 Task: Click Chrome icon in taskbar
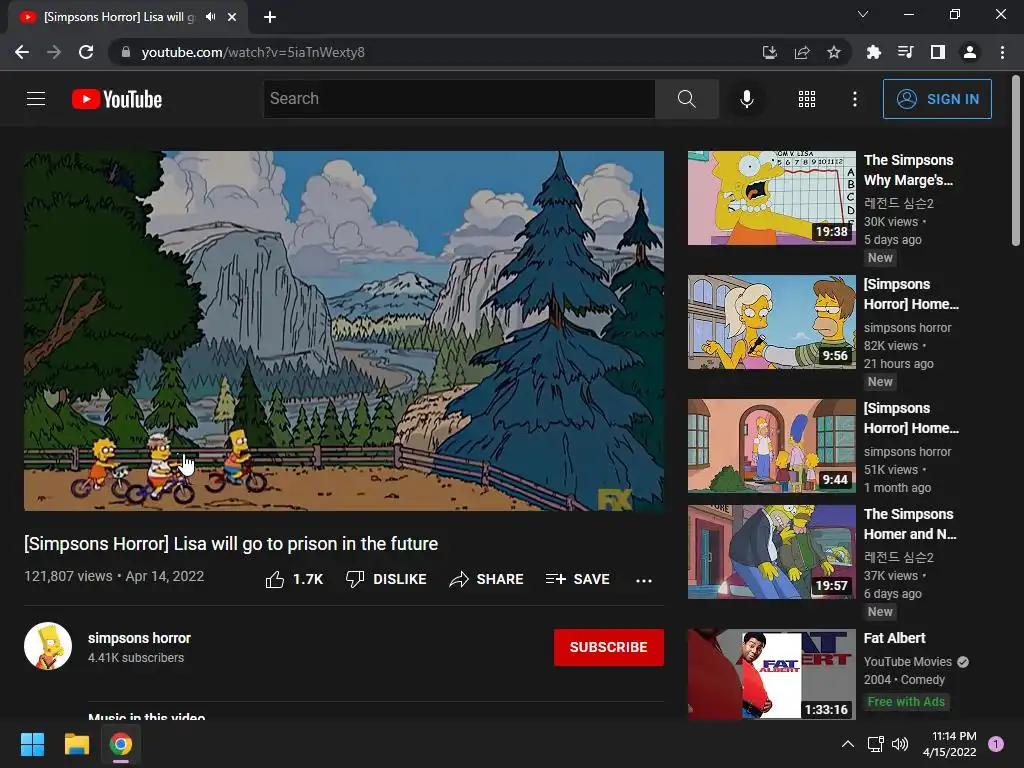click(x=121, y=744)
